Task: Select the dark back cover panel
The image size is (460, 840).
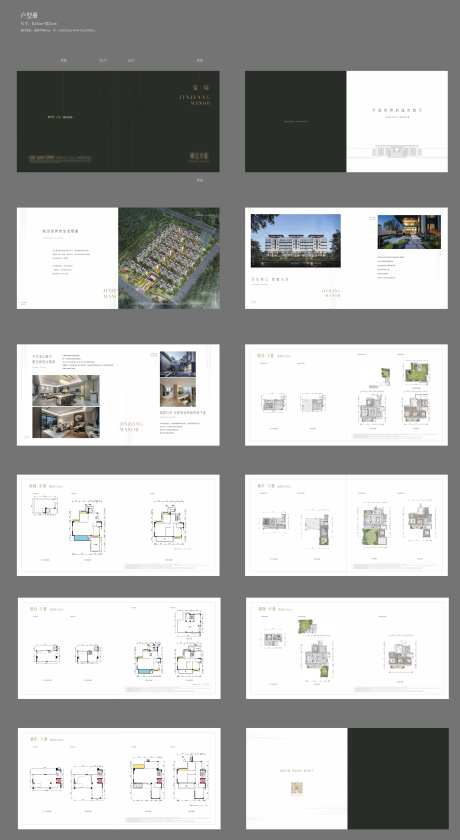Action: click(x=398, y=778)
